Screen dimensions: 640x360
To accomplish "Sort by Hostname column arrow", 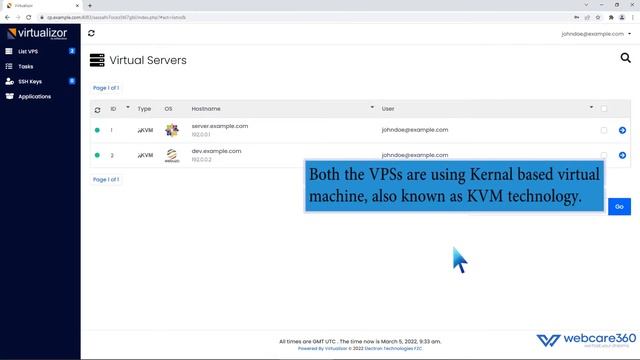I will pos(372,107).
